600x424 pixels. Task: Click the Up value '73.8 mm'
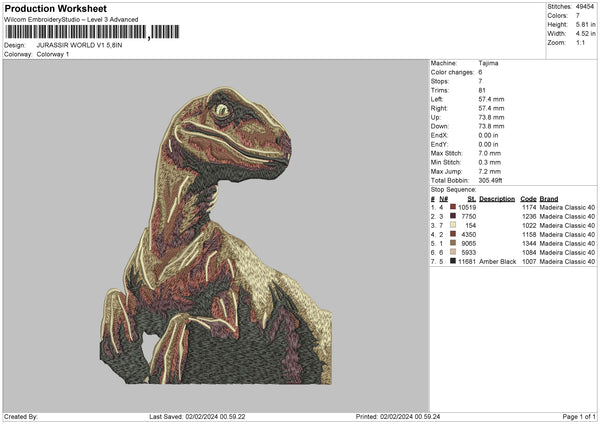[x=491, y=117]
